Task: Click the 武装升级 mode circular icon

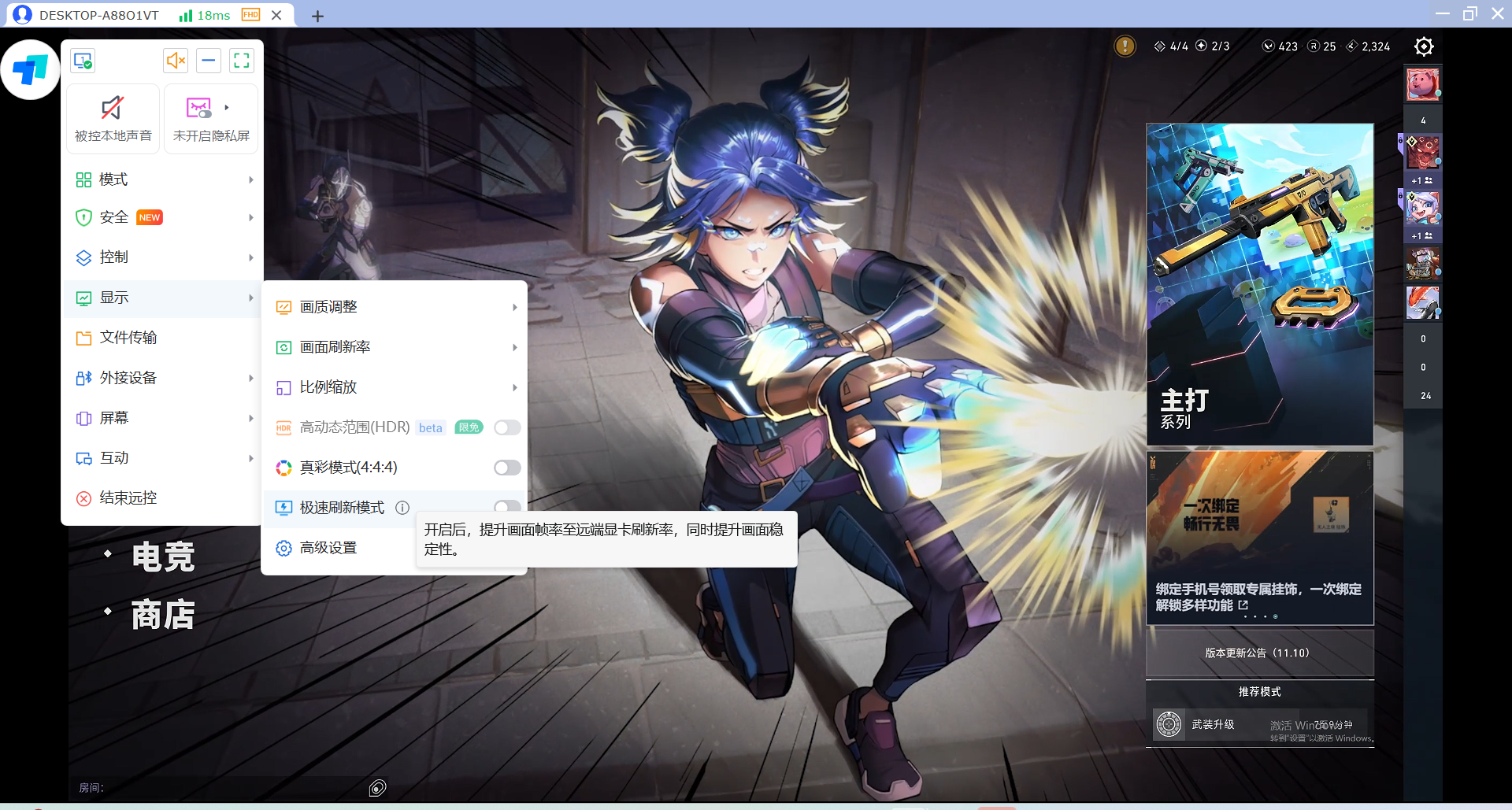Action: [x=1169, y=724]
